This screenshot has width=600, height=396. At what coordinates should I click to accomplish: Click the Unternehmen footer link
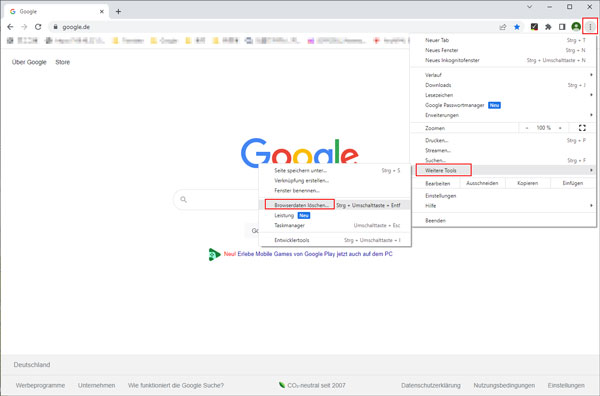96,385
